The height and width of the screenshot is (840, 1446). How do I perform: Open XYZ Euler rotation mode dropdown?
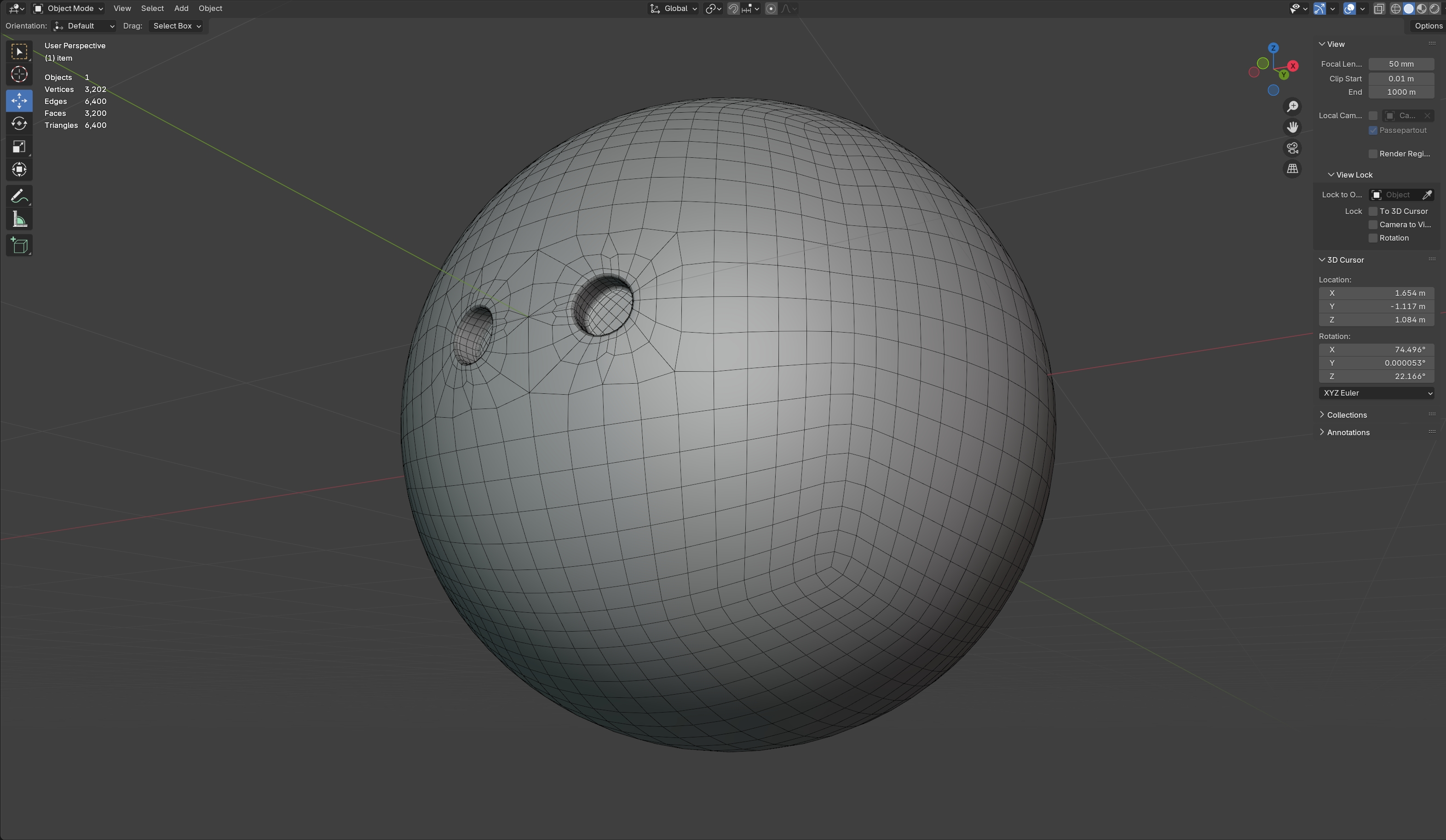1376,393
